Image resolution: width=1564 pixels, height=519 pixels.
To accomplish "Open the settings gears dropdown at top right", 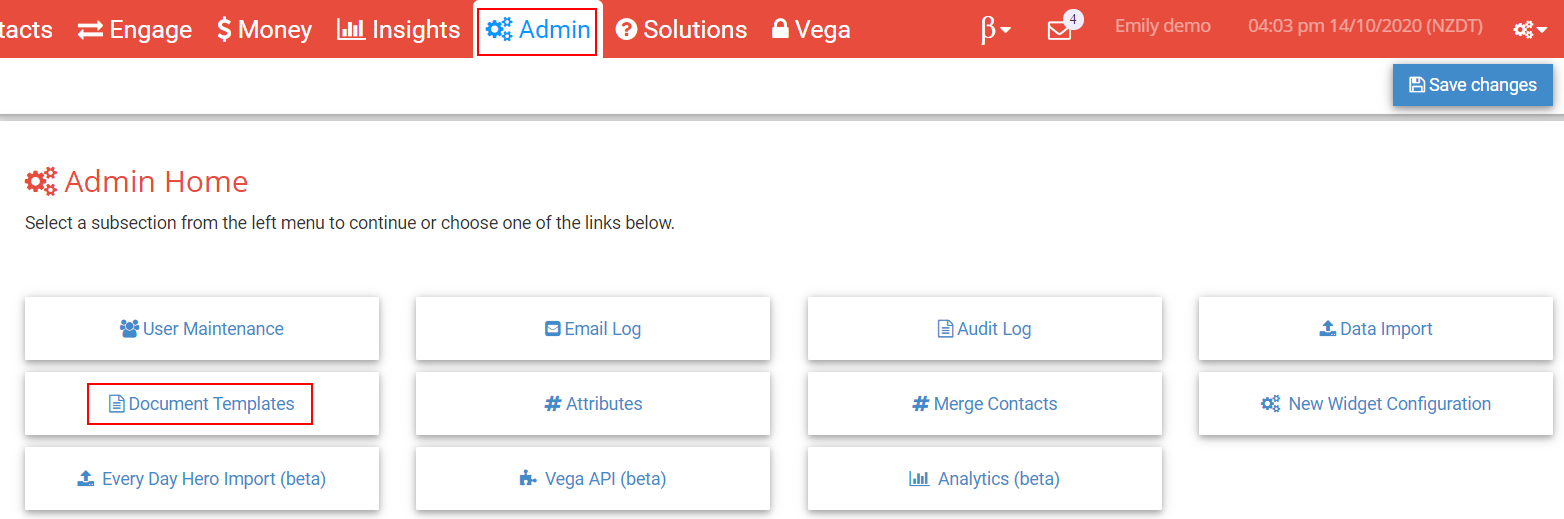I will 1530,30.
